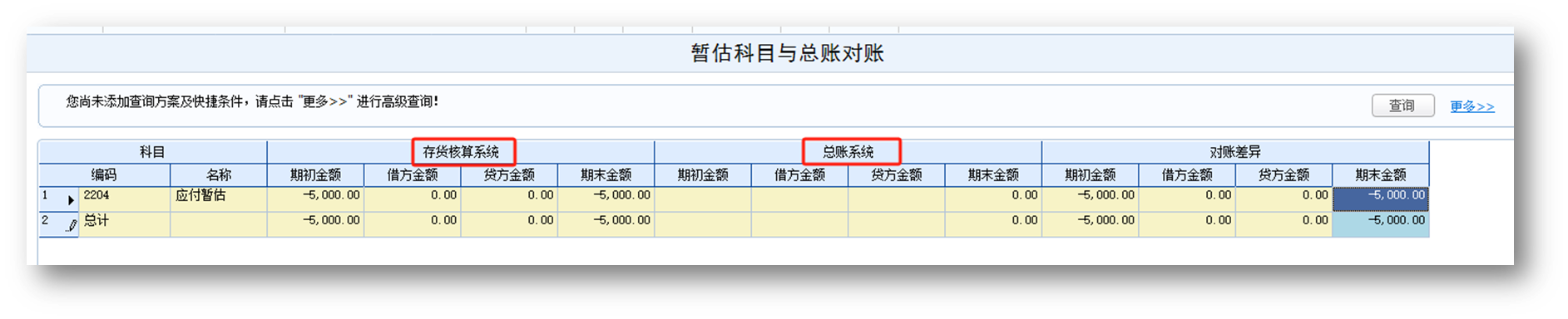This screenshot has width=1568, height=319.
Task: Select 2204 row 存货核算系统 期初金额 cell
Action: (316, 199)
